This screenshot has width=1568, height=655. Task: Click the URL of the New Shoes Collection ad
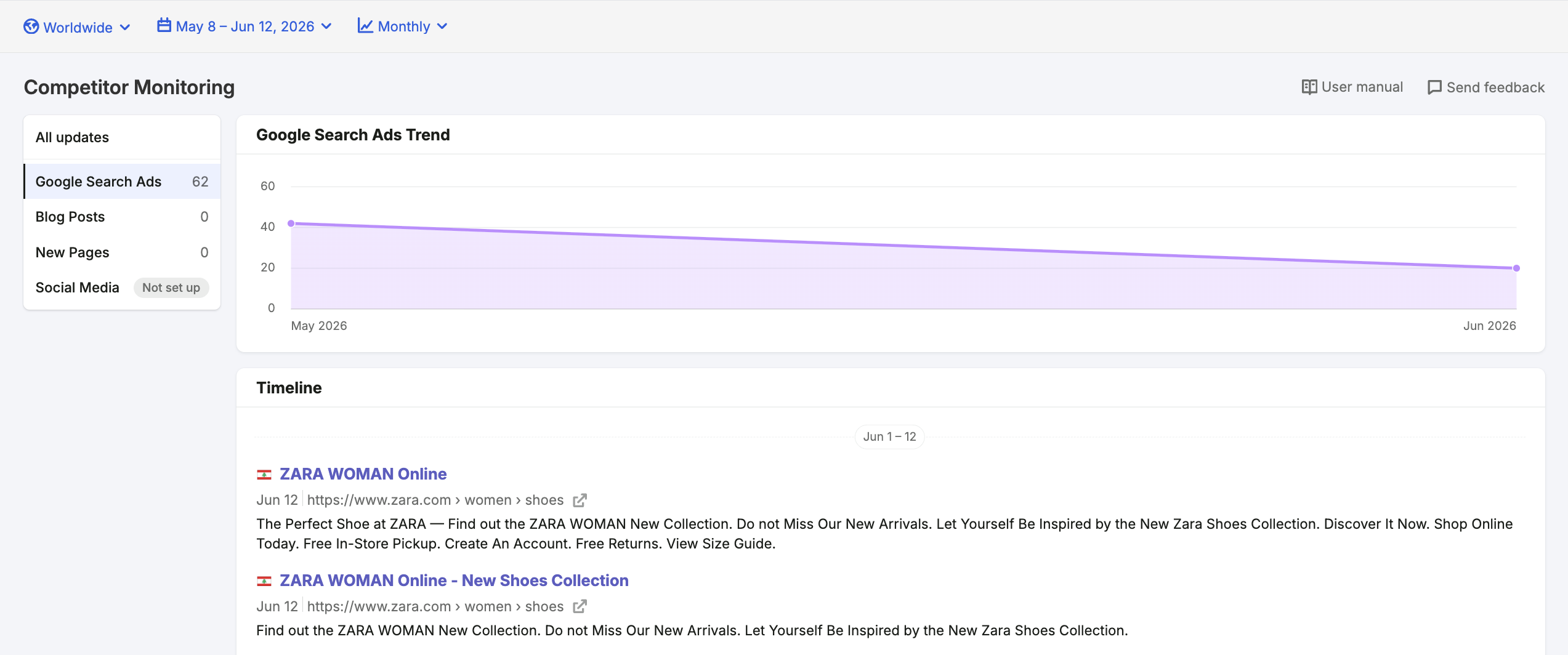point(435,606)
